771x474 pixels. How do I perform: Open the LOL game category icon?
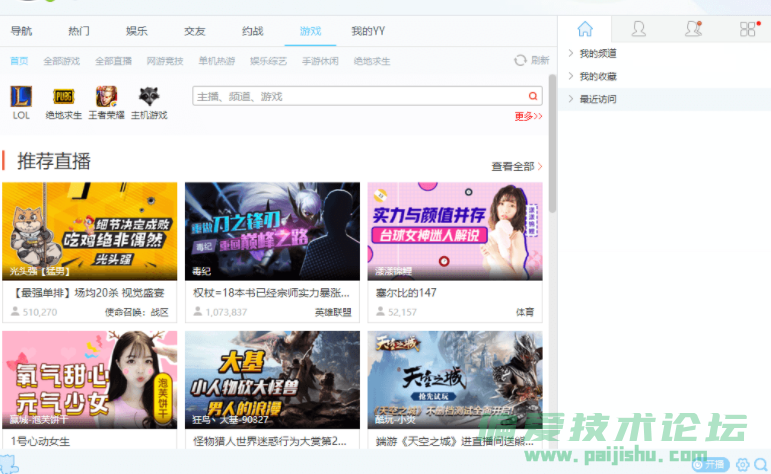pos(21,97)
